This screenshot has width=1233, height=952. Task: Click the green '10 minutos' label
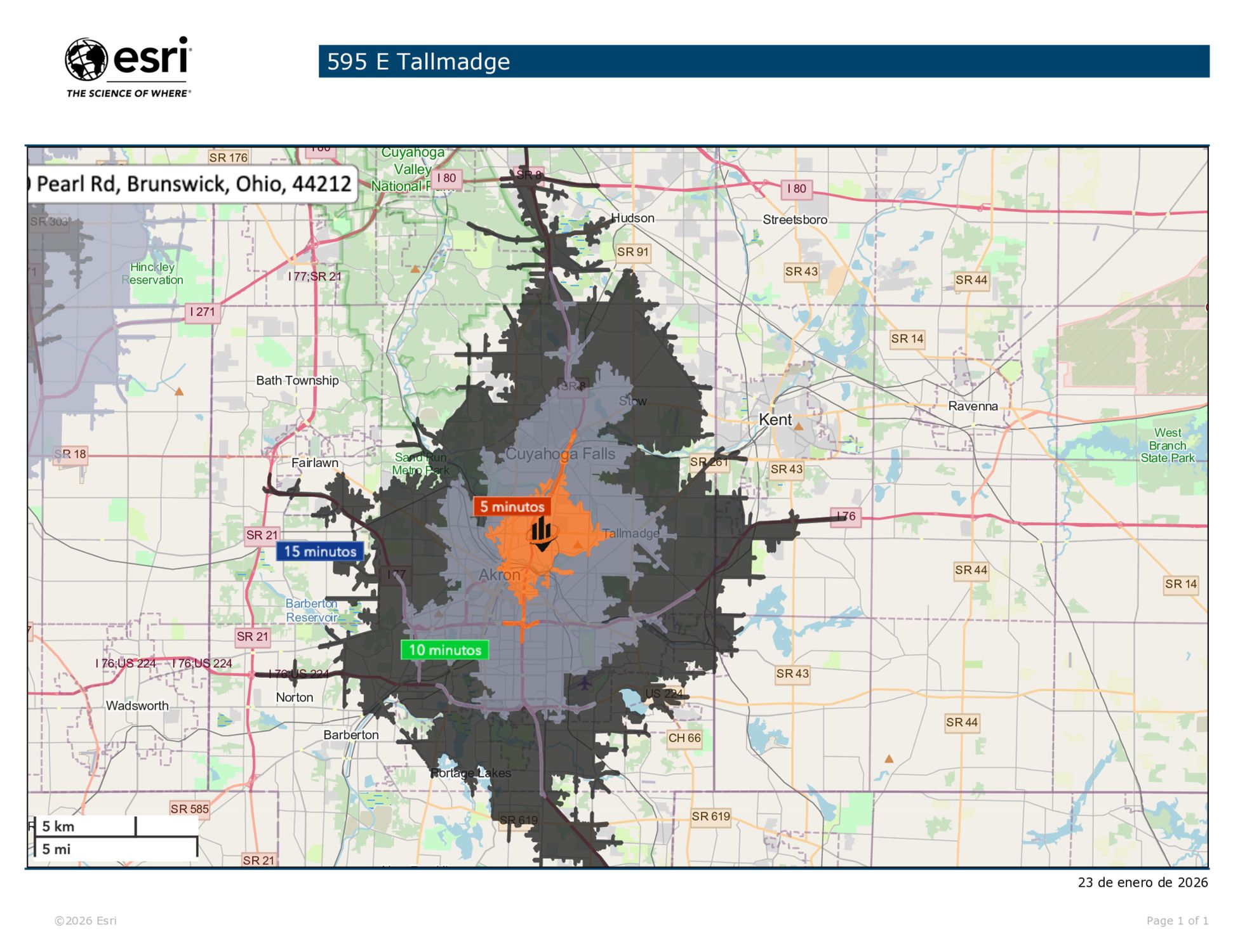click(x=444, y=651)
